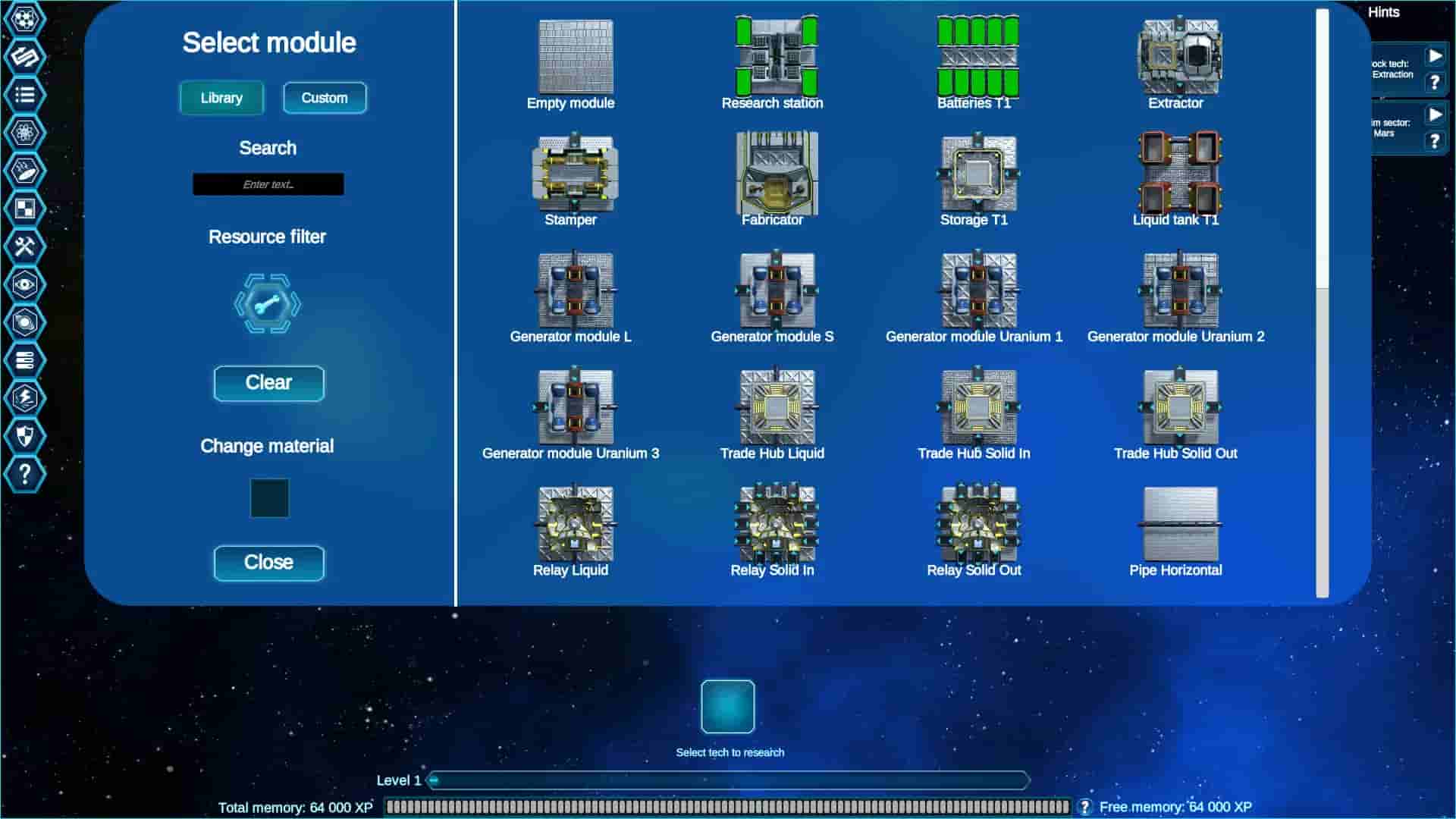Click the hexagon station icon at sidebar top
The height and width of the screenshot is (819, 1456).
(x=25, y=19)
